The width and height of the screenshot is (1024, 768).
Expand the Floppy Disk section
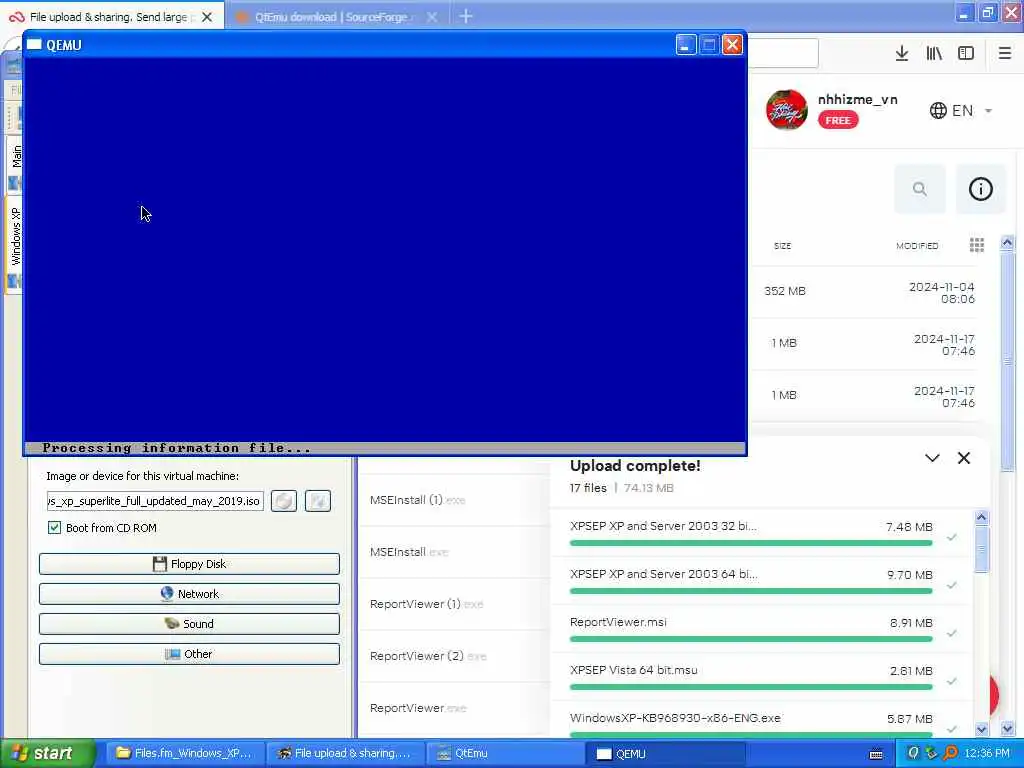(x=189, y=564)
